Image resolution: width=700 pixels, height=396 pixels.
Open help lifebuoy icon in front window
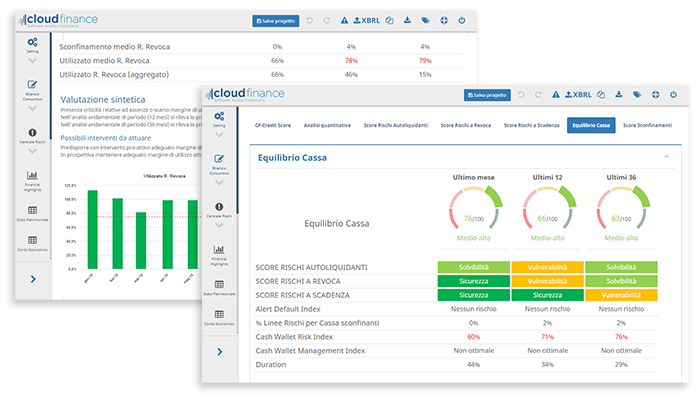[x=655, y=94]
